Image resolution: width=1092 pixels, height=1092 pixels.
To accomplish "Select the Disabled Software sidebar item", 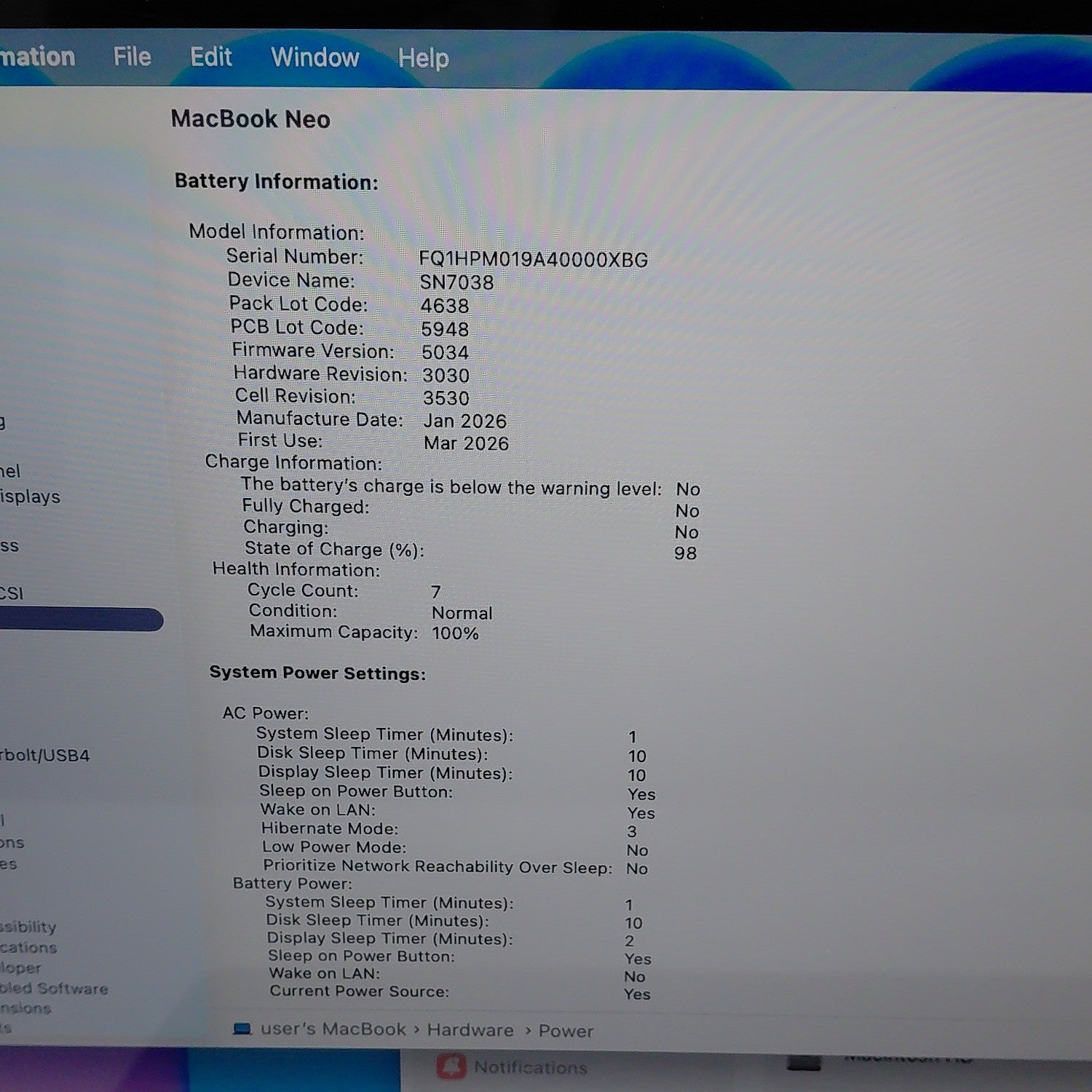I will [54, 988].
